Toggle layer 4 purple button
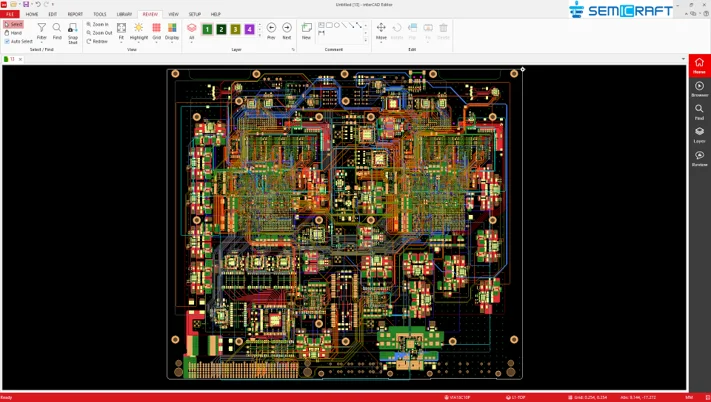 click(249, 30)
